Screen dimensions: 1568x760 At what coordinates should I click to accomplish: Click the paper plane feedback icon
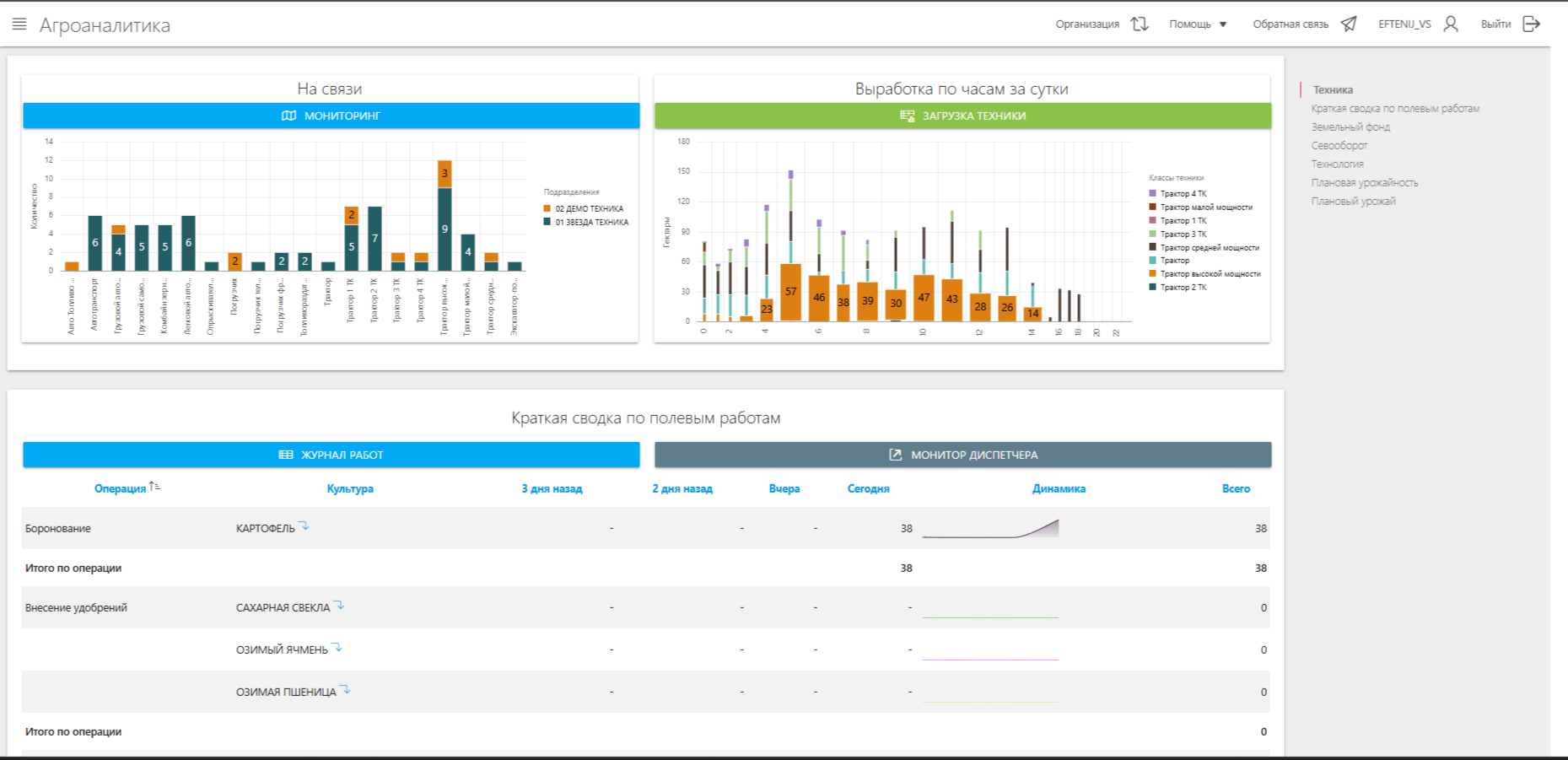click(1349, 24)
